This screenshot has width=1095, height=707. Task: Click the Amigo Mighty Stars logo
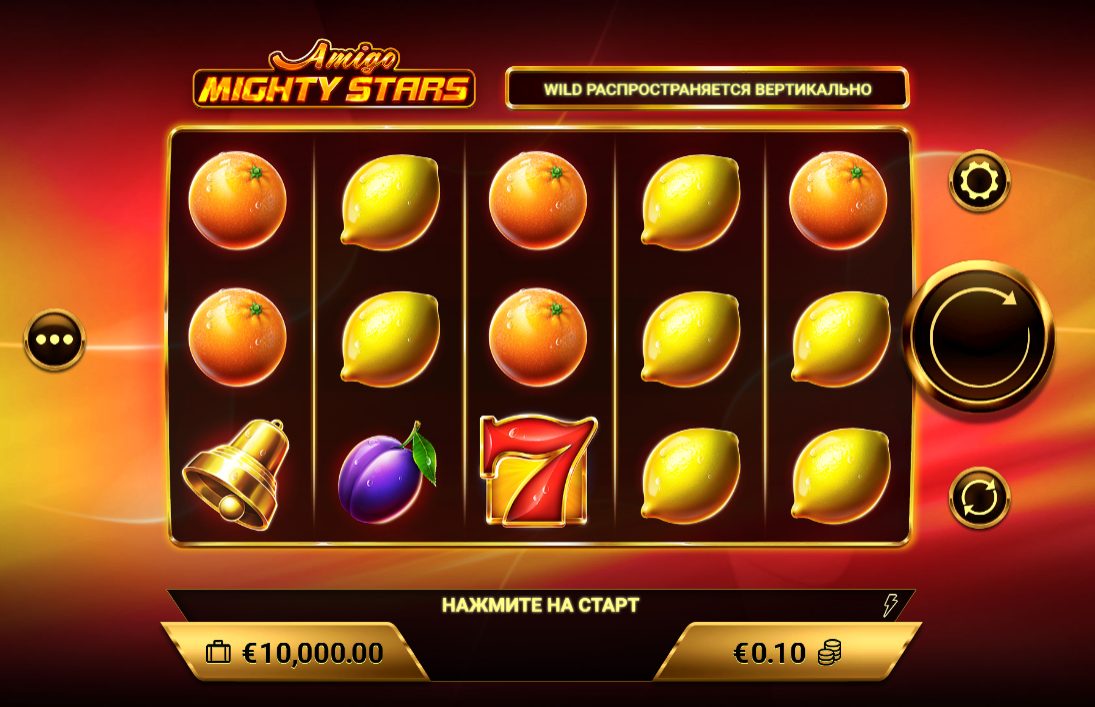pyautogui.click(x=334, y=73)
